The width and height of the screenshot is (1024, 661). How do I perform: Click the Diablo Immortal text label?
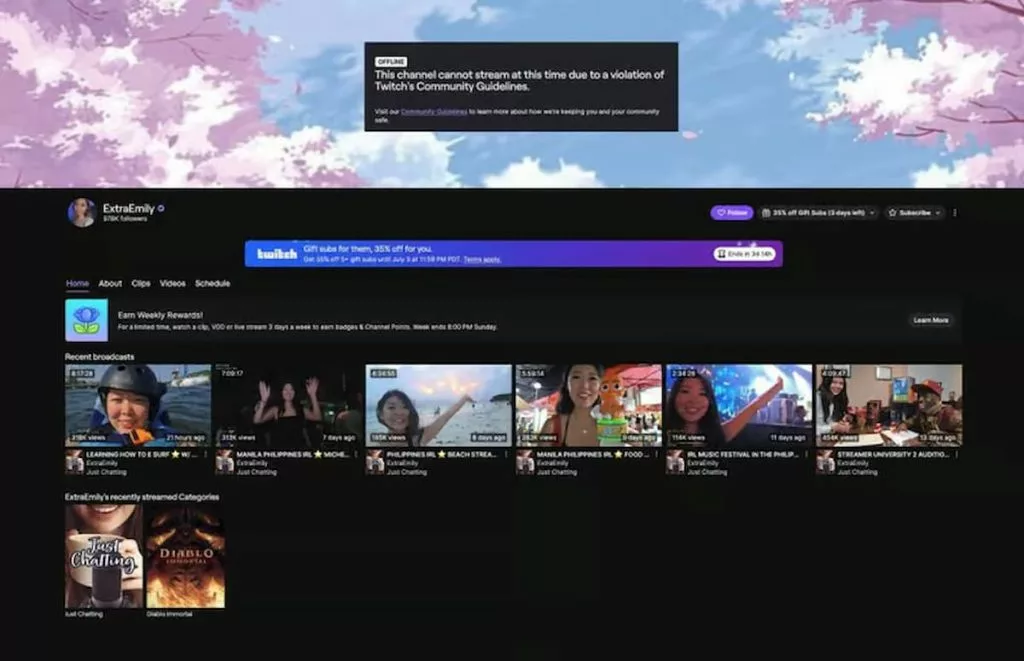[x=169, y=614]
